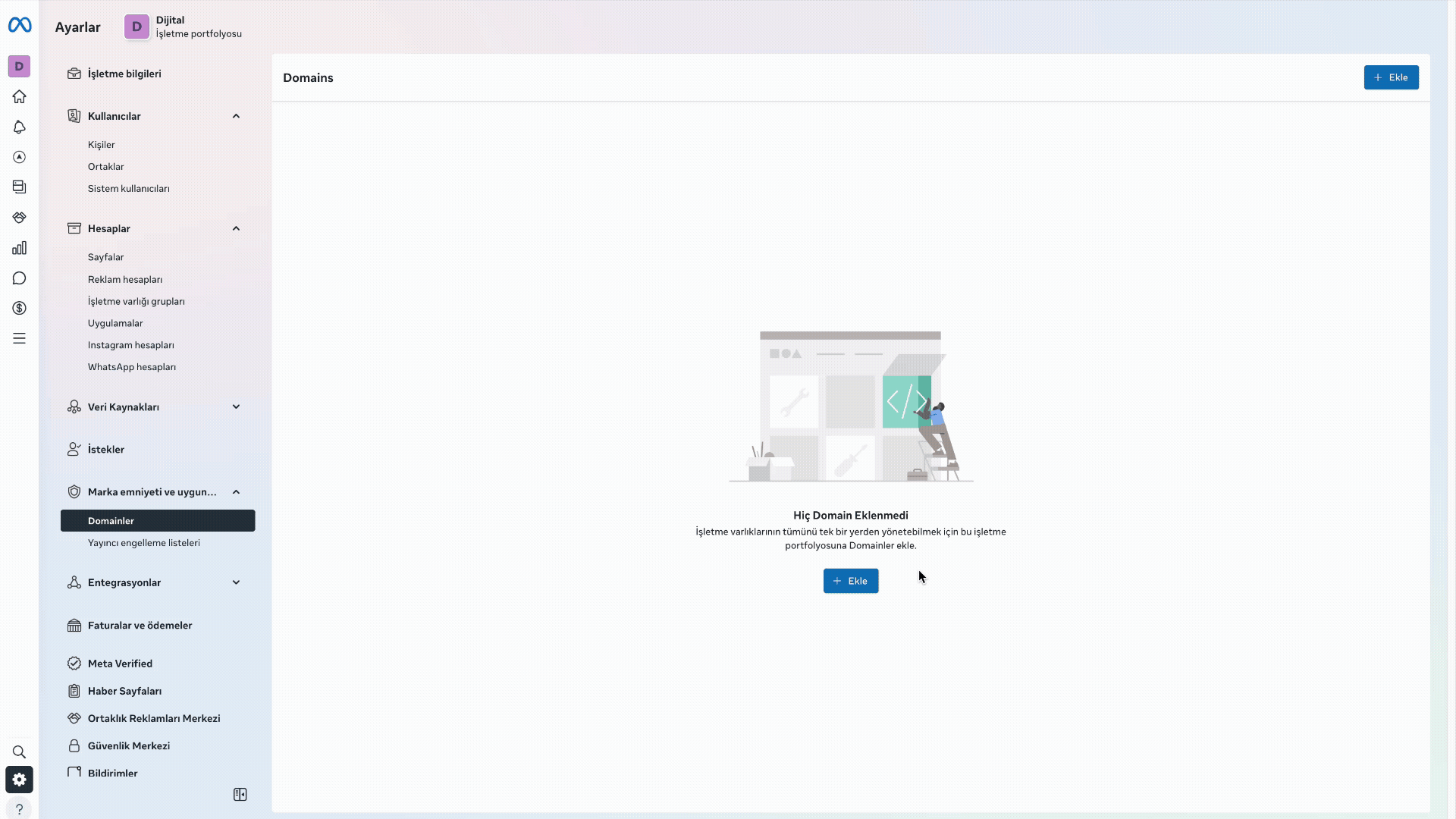The image size is (1456, 819).
Task: Open the all tools hamburger icon
Action: coord(20,338)
